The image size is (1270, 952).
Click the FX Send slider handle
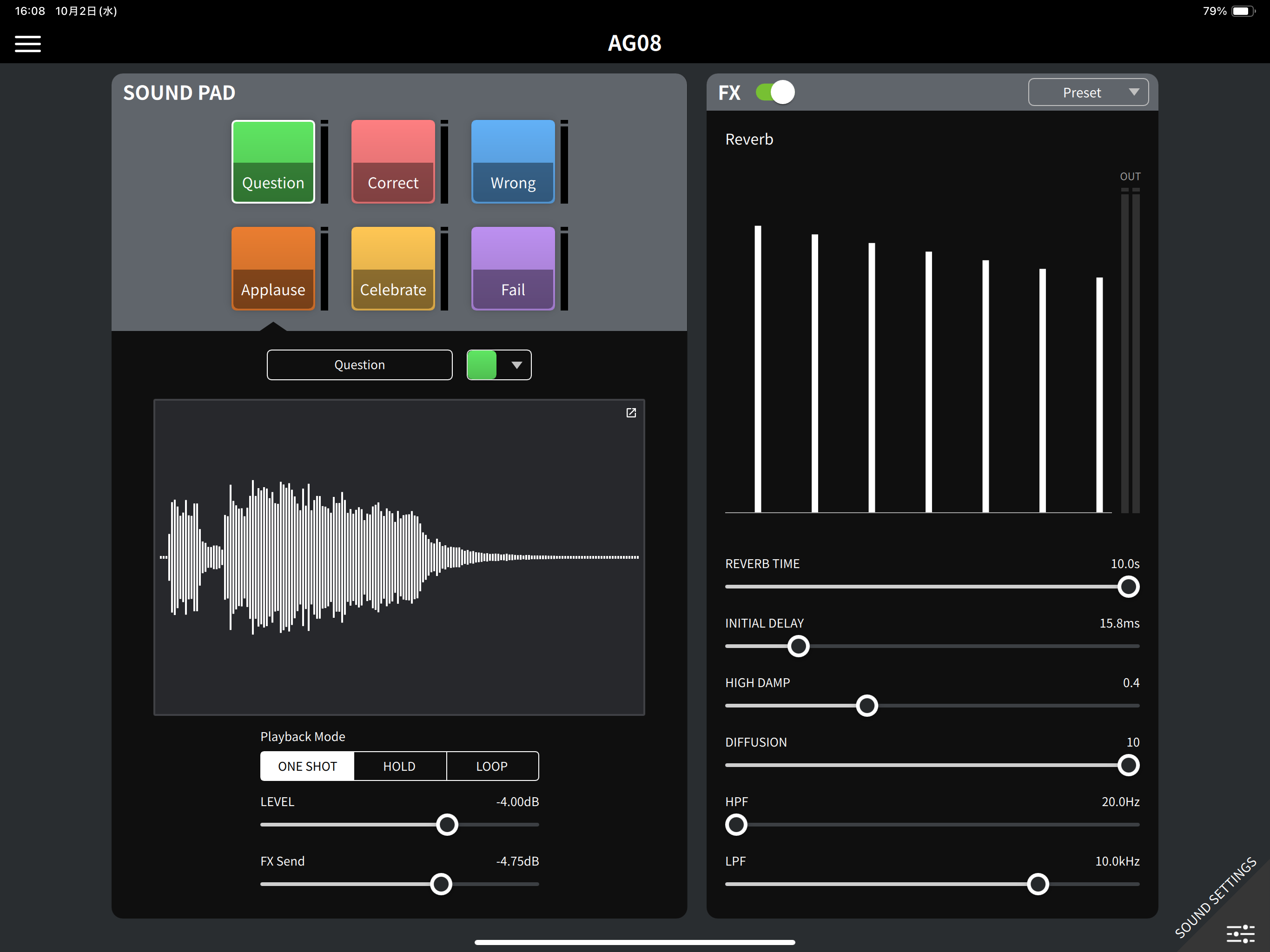click(x=441, y=884)
